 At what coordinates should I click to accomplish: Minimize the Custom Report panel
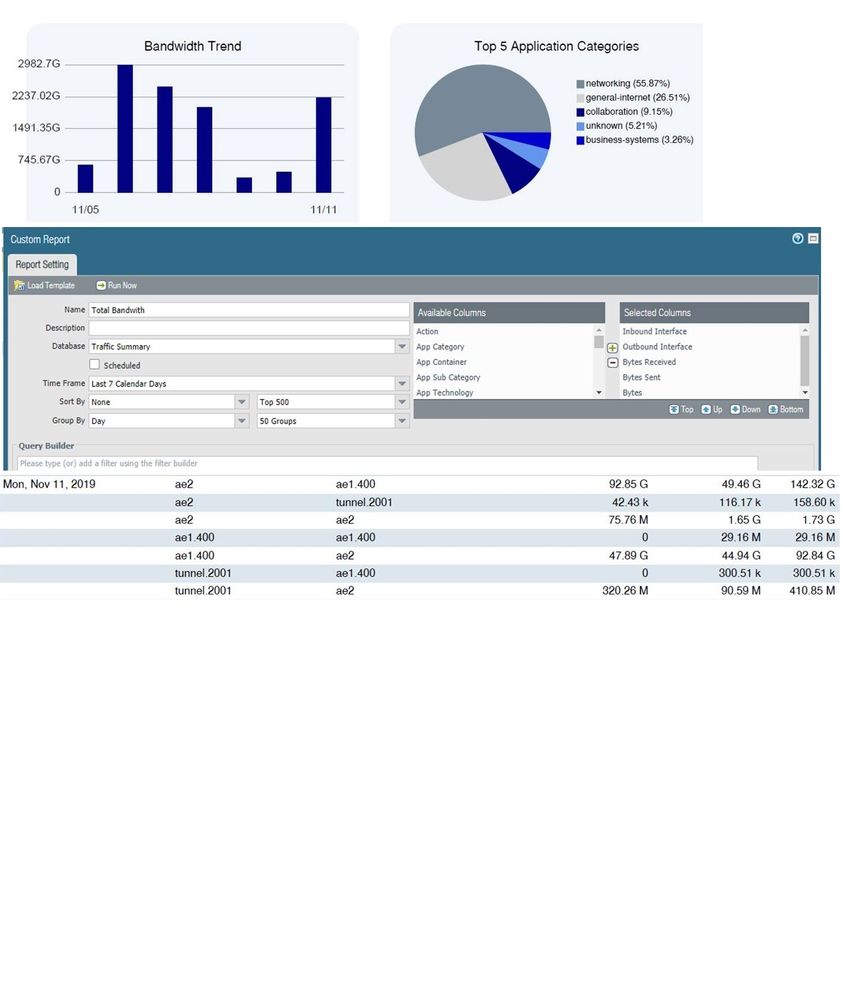[813, 238]
